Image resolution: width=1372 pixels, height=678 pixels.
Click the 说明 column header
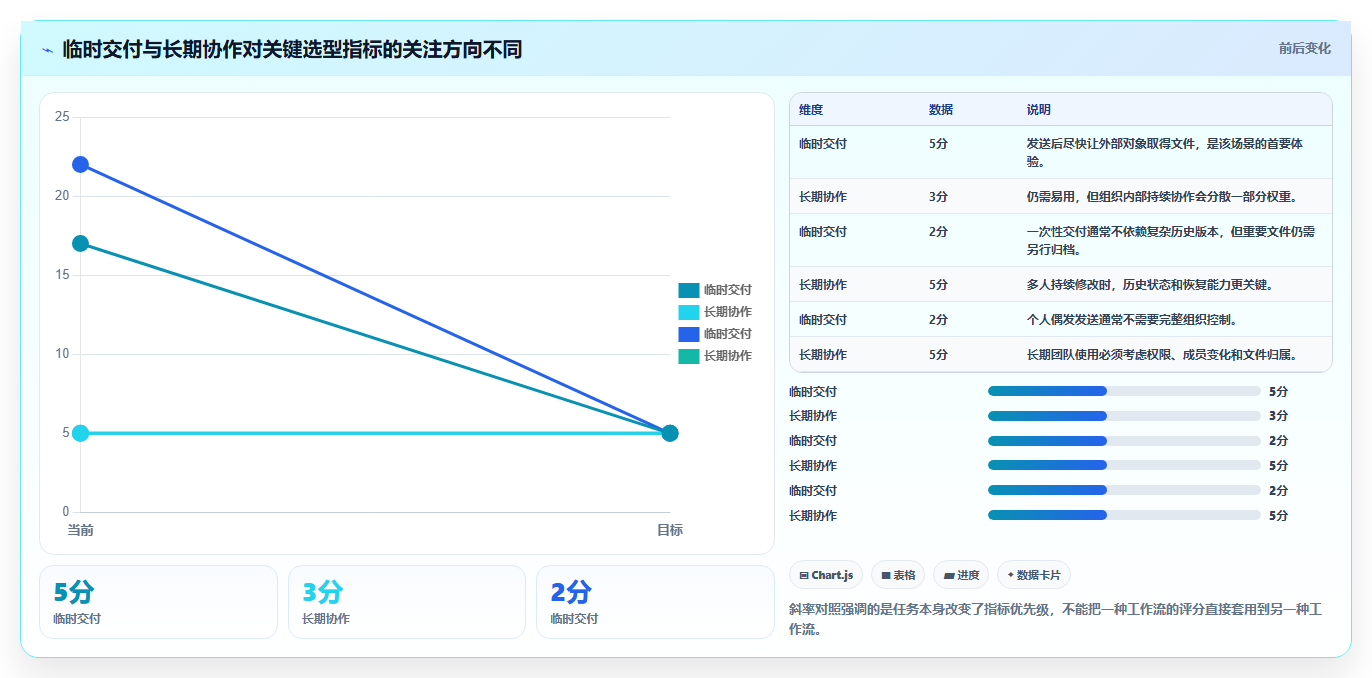tap(1039, 110)
